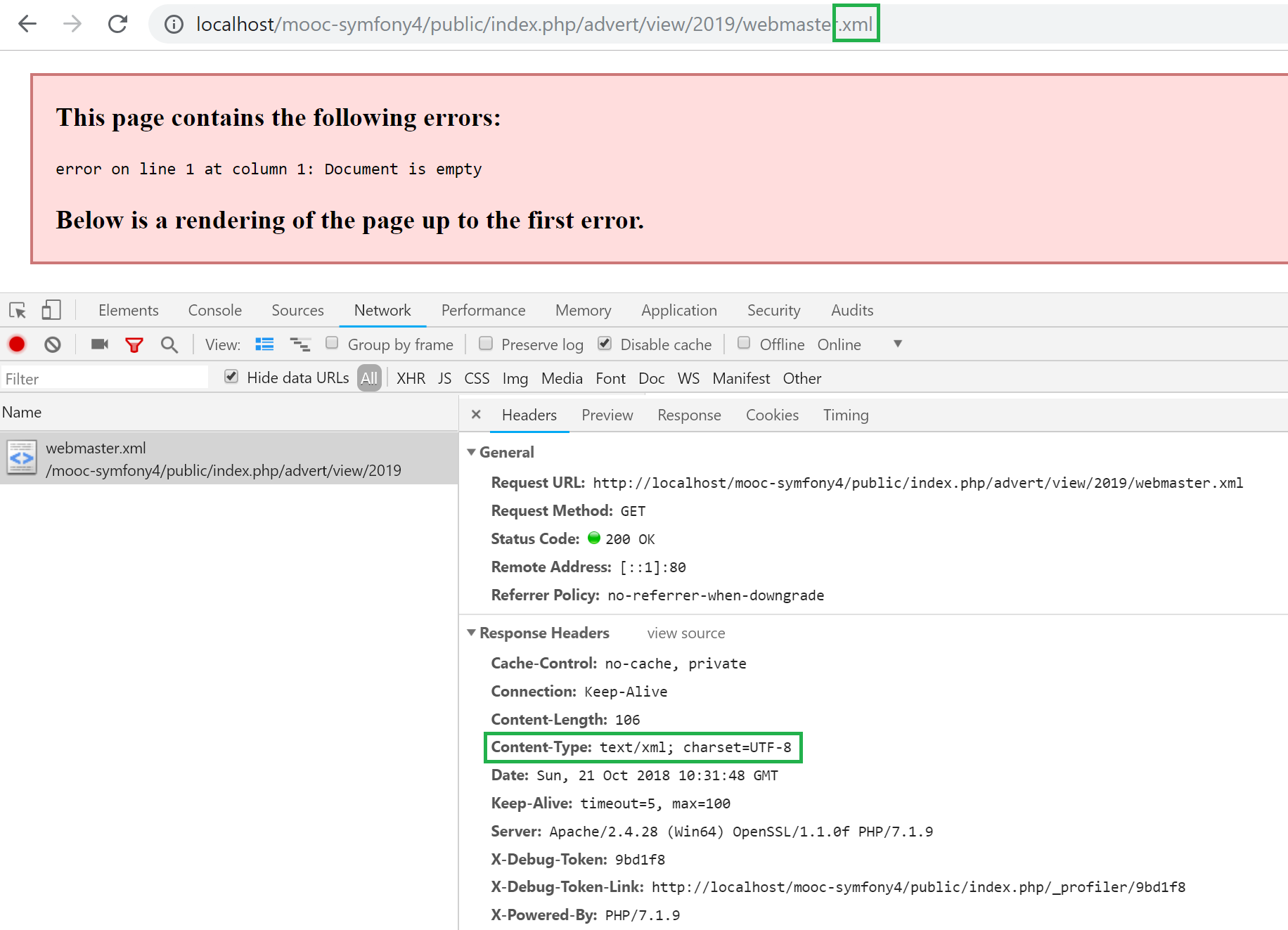Uncheck Disable cache checkbox

tap(605, 343)
